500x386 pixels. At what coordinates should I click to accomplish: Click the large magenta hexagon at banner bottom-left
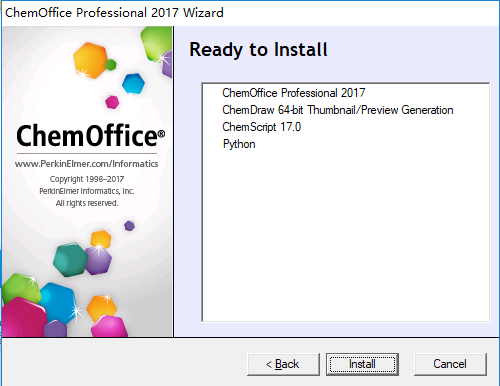click(x=23, y=317)
